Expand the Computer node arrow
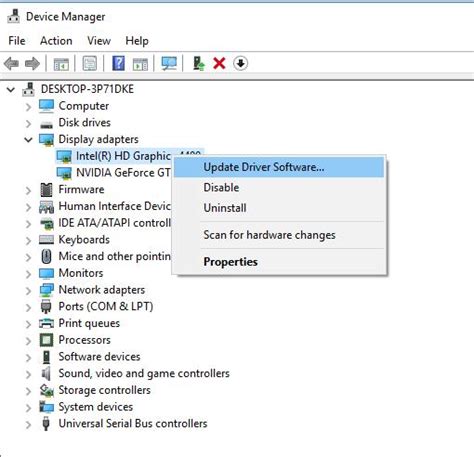The width and height of the screenshot is (474, 457). coord(29,107)
